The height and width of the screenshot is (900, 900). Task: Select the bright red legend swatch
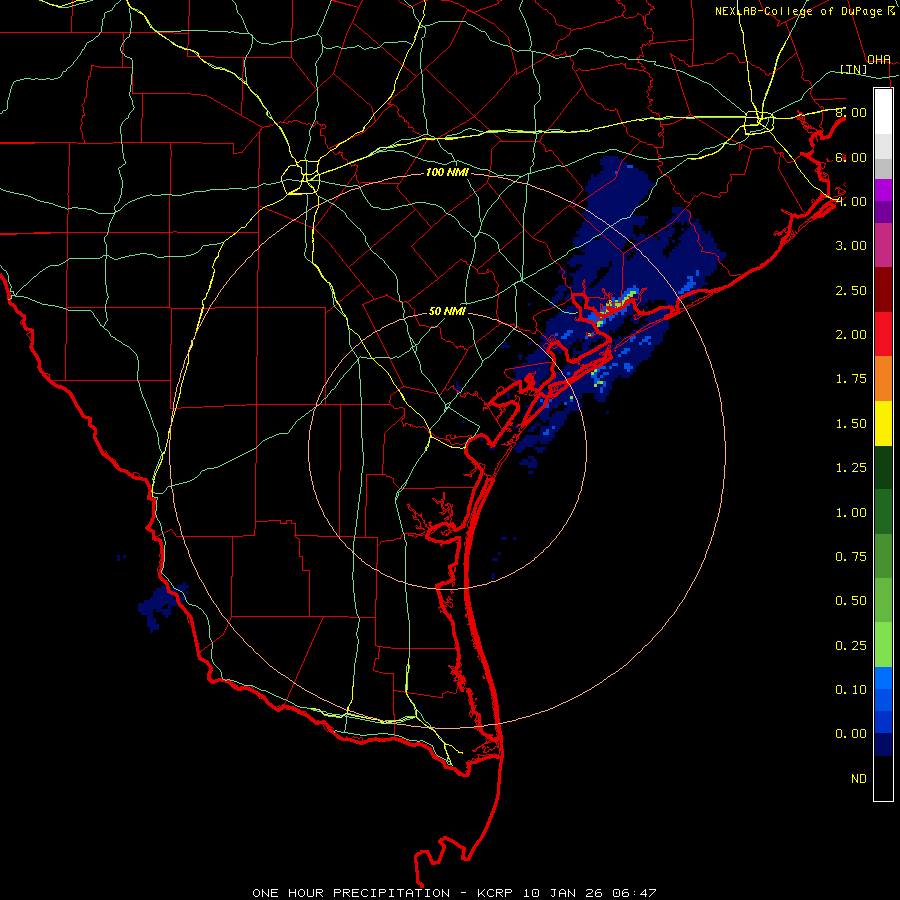[x=883, y=334]
